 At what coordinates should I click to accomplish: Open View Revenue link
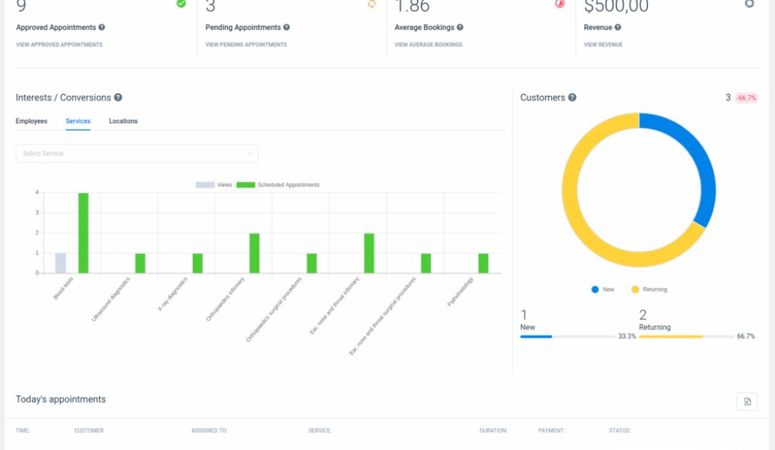point(603,45)
